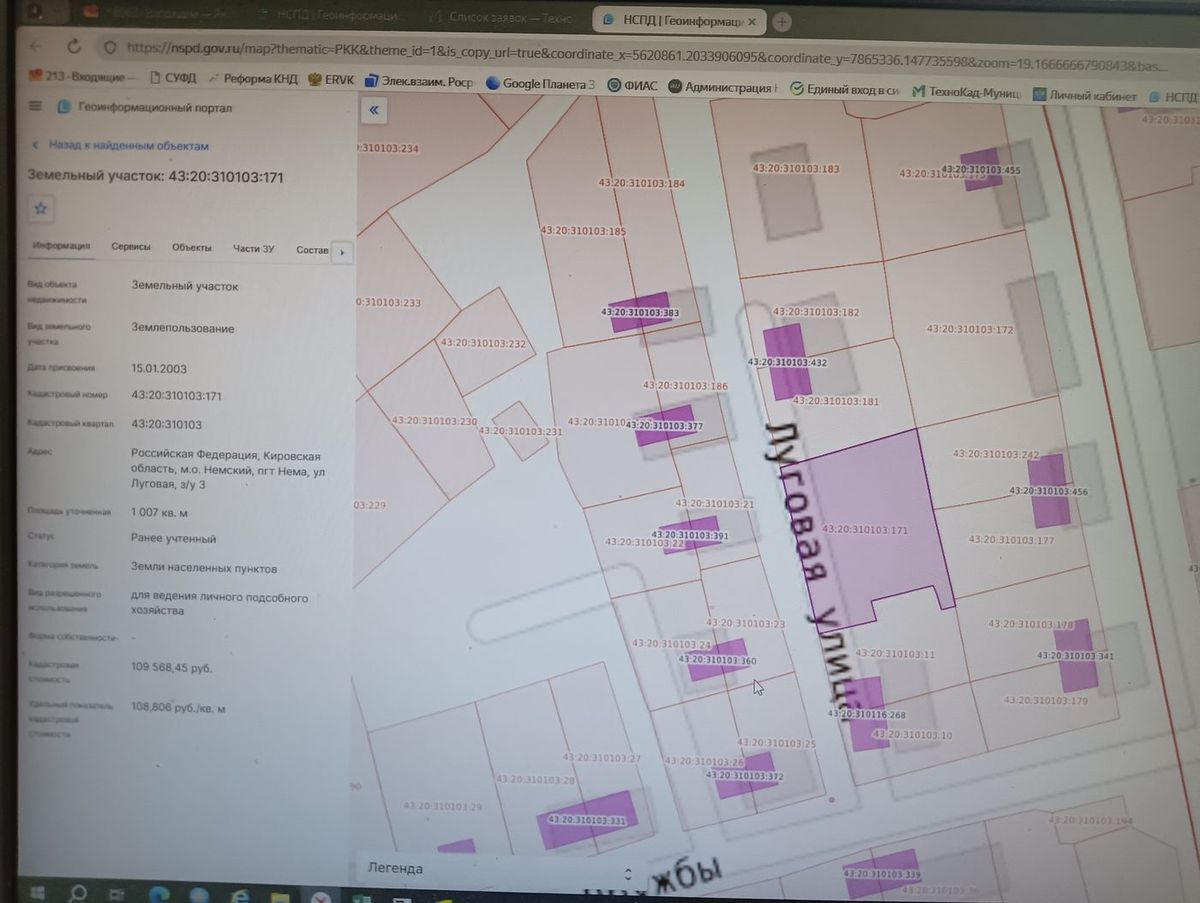Close the active НСПД browser tab
The width and height of the screenshot is (1200, 903).
[x=752, y=21]
